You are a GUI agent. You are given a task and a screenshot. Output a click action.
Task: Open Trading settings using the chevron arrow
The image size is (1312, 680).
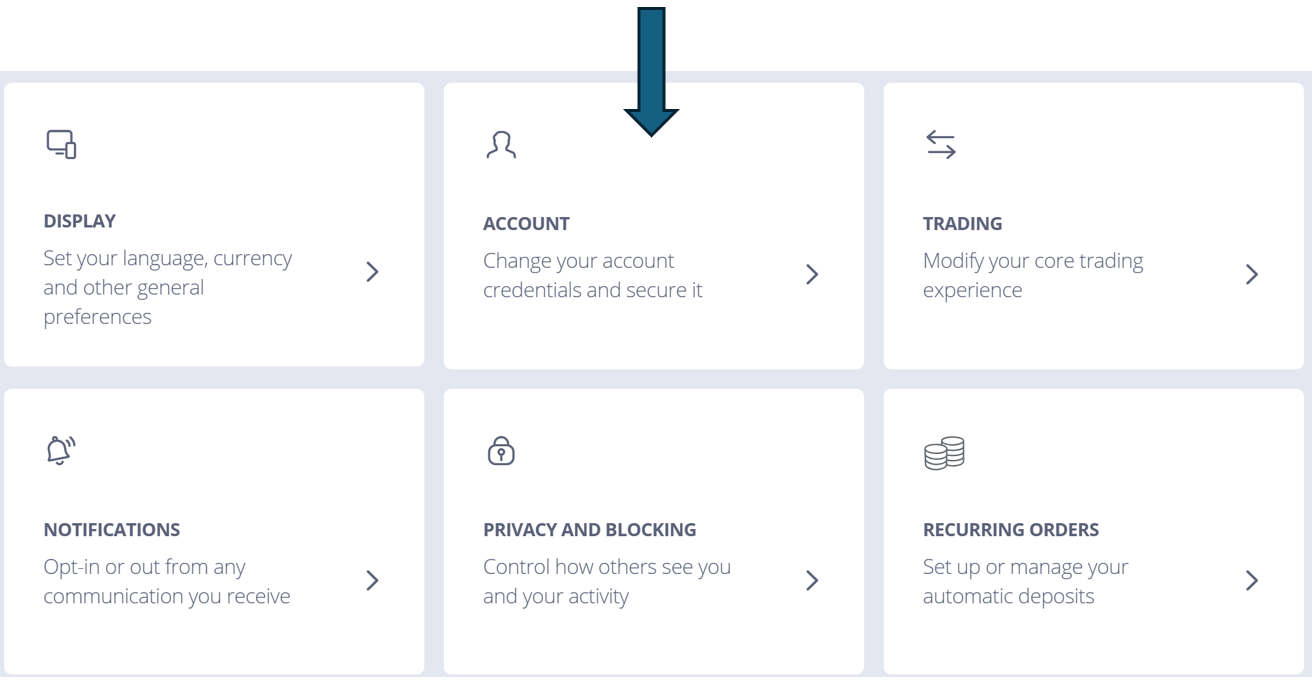click(1251, 273)
